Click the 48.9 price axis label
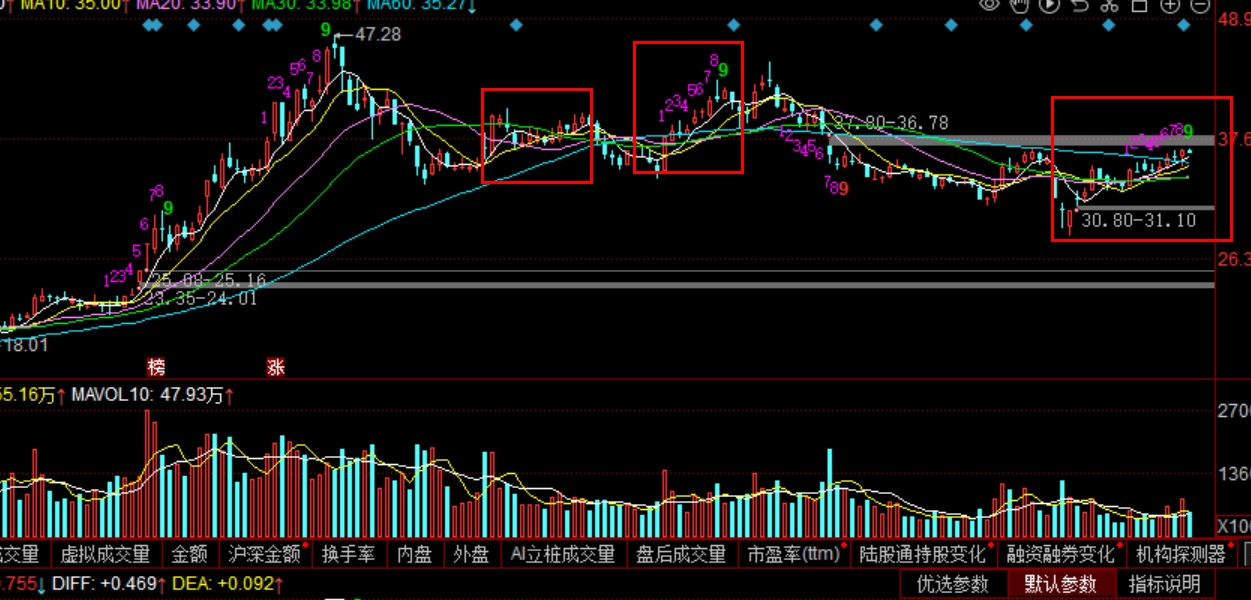This screenshot has width=1251, height=600. pos(1234,19)
